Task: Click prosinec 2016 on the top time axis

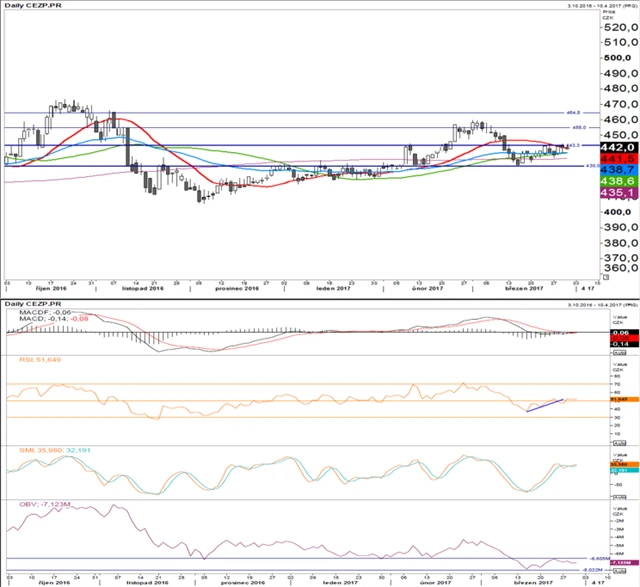Action: click(x=238, y=288)
